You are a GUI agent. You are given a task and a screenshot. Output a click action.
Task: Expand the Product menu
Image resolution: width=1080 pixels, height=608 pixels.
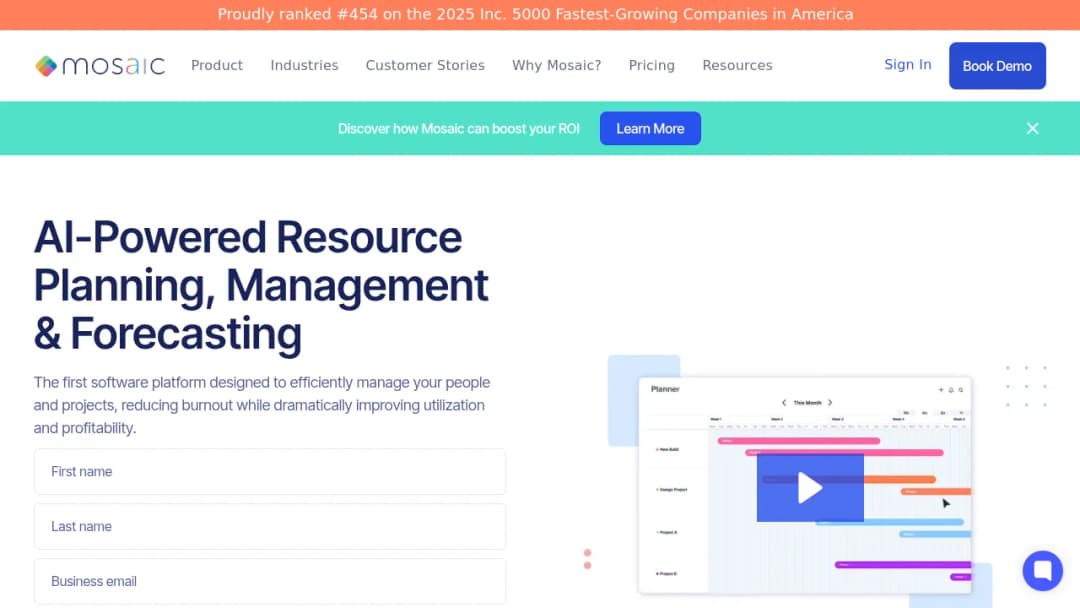click(217, 65)
